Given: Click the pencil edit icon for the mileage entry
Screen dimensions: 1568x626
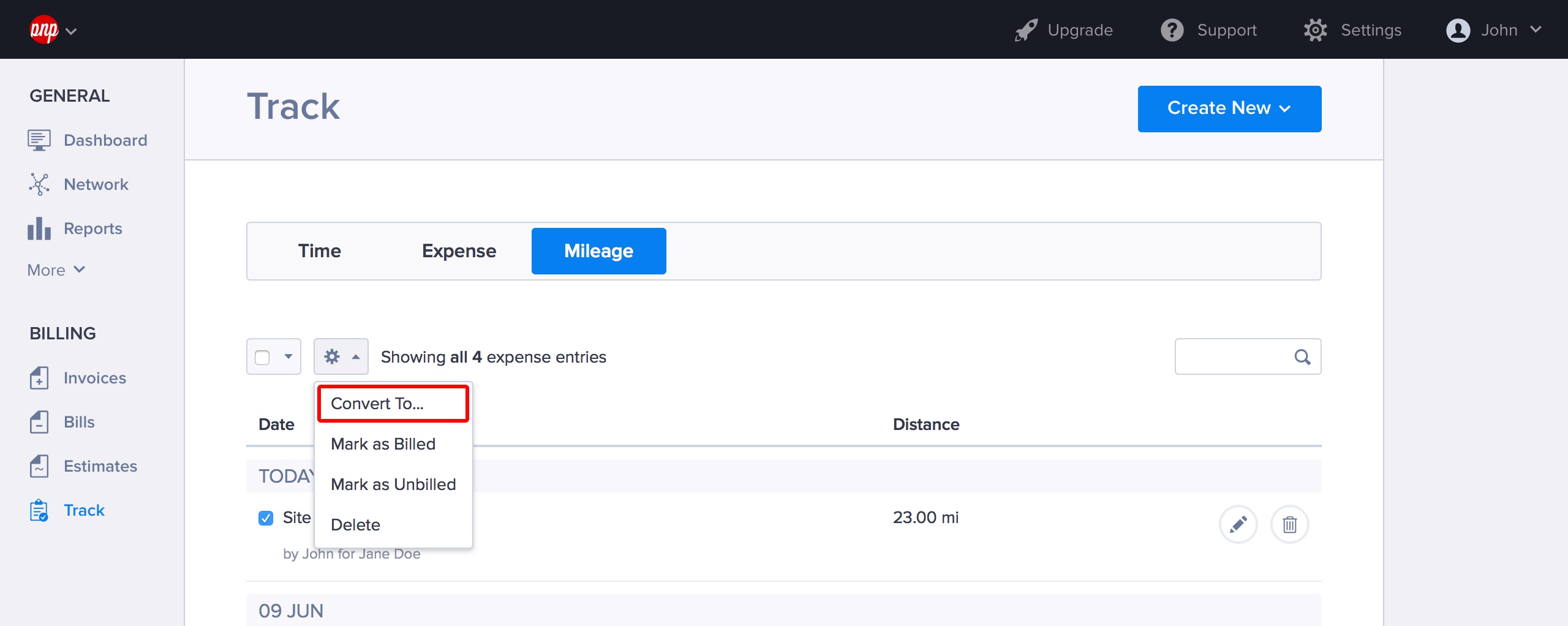Looking at the screenshot, I should [1238, 524].
